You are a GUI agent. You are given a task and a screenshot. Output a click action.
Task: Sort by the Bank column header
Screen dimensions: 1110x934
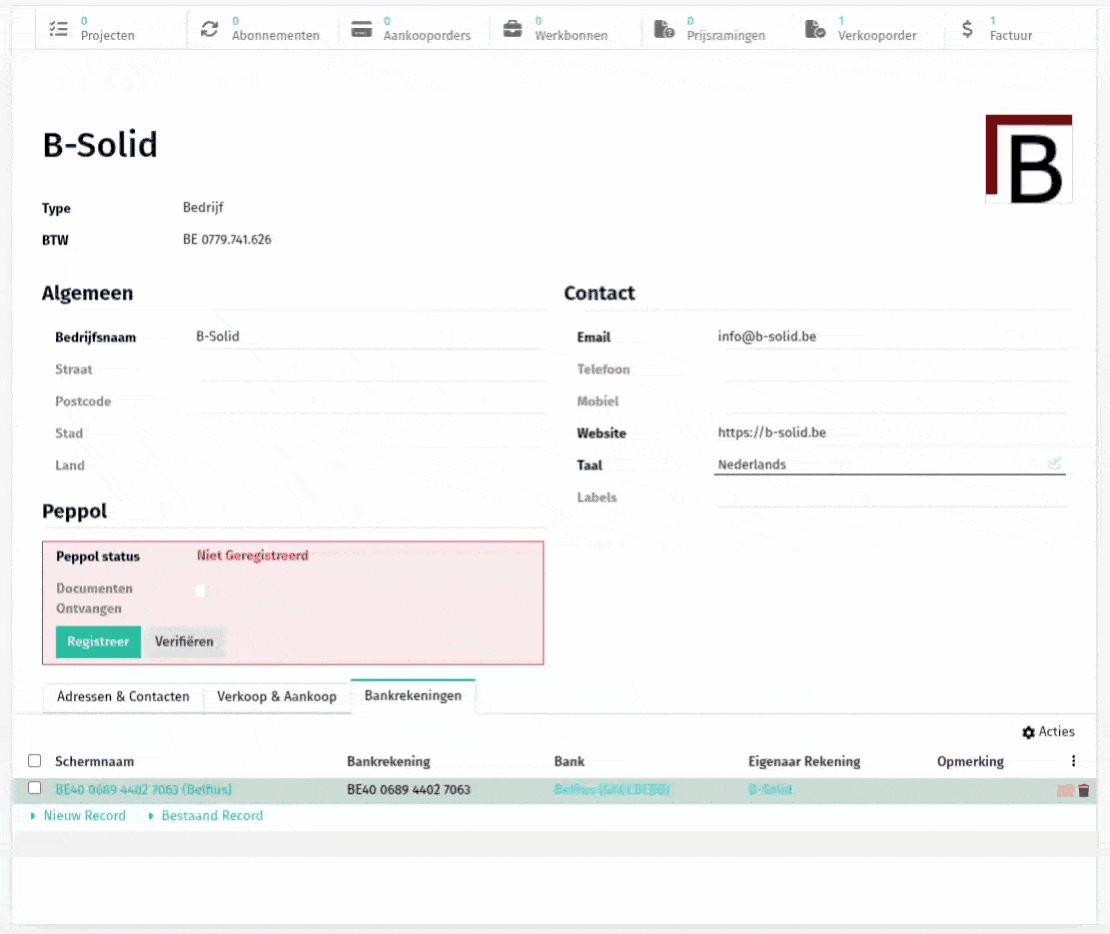point(569,761)
